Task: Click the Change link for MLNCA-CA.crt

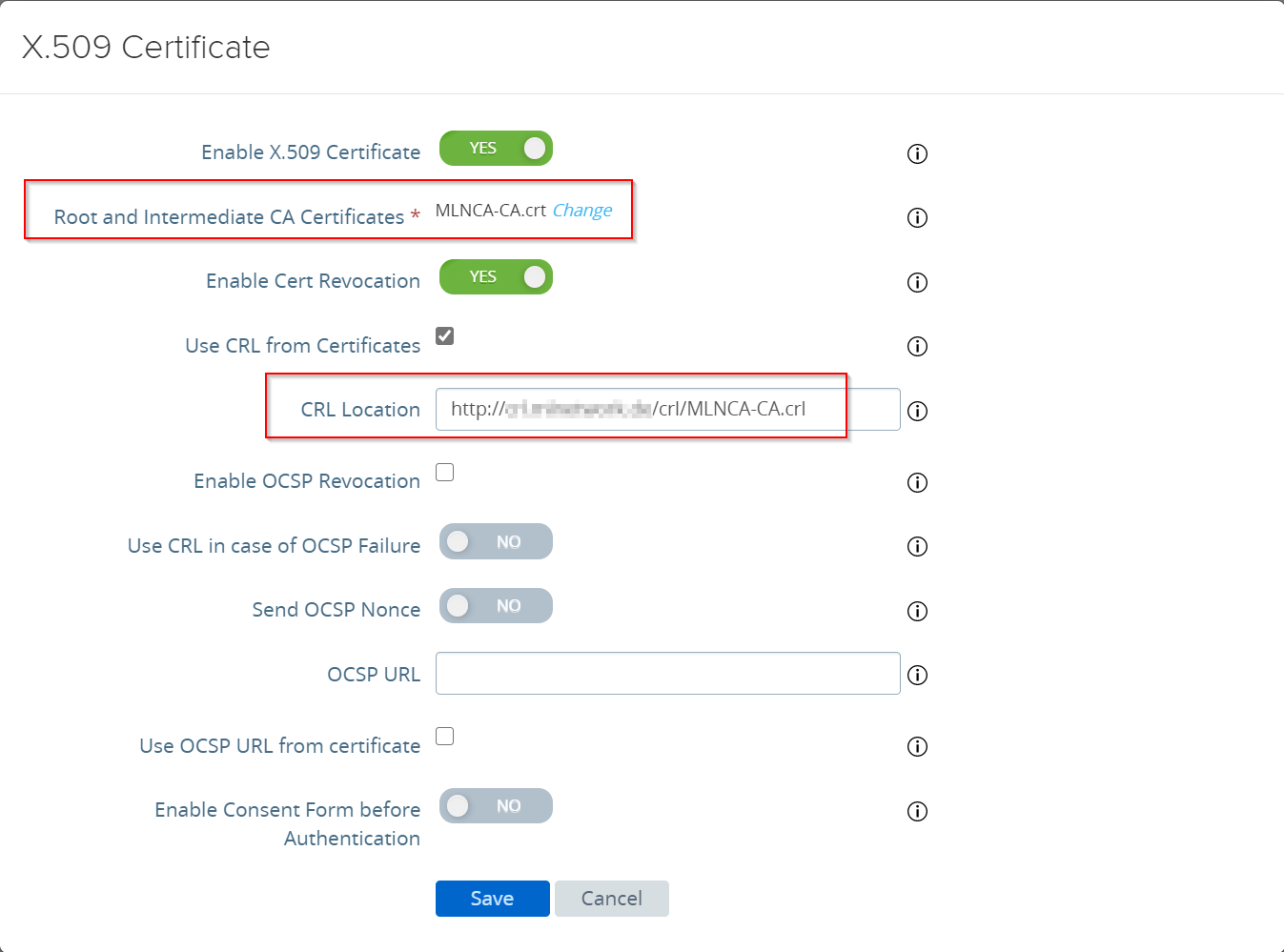Action: point(582,211)
